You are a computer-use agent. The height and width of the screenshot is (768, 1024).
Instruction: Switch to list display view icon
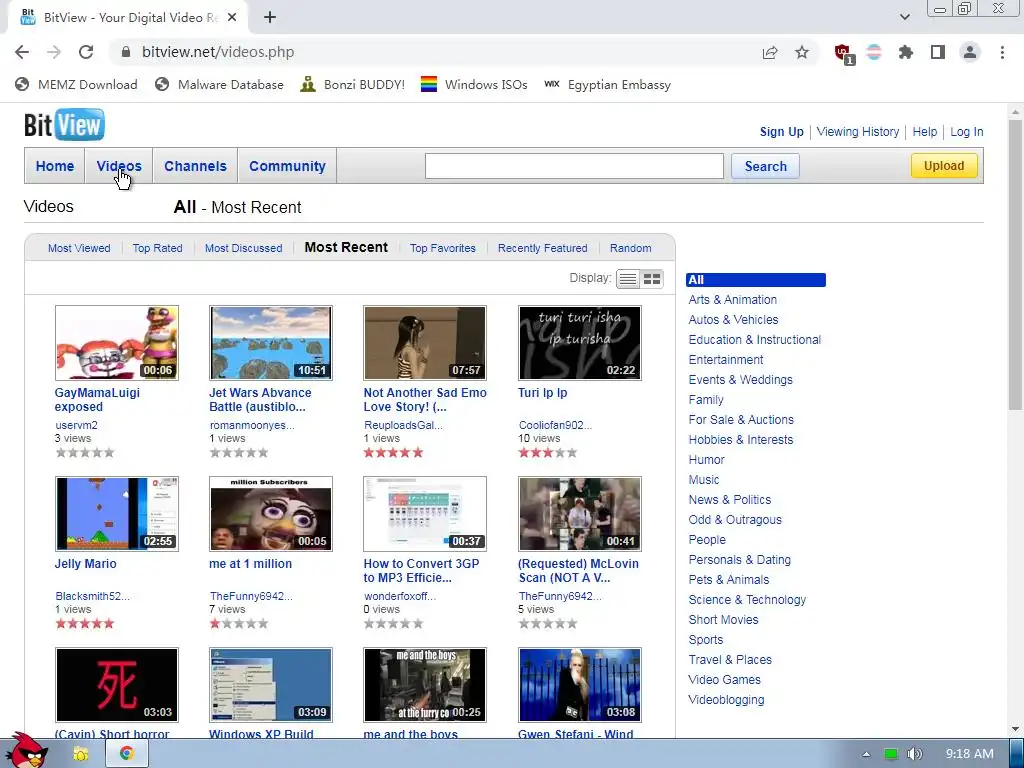point(628,279)
